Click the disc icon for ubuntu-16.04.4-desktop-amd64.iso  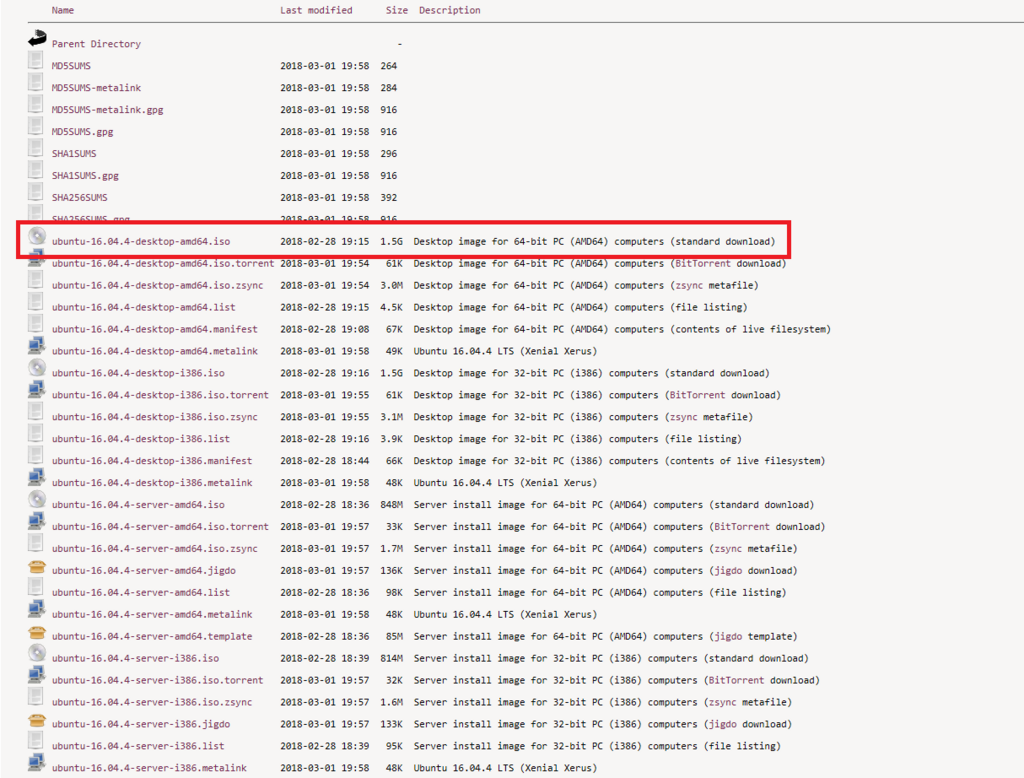37,236
